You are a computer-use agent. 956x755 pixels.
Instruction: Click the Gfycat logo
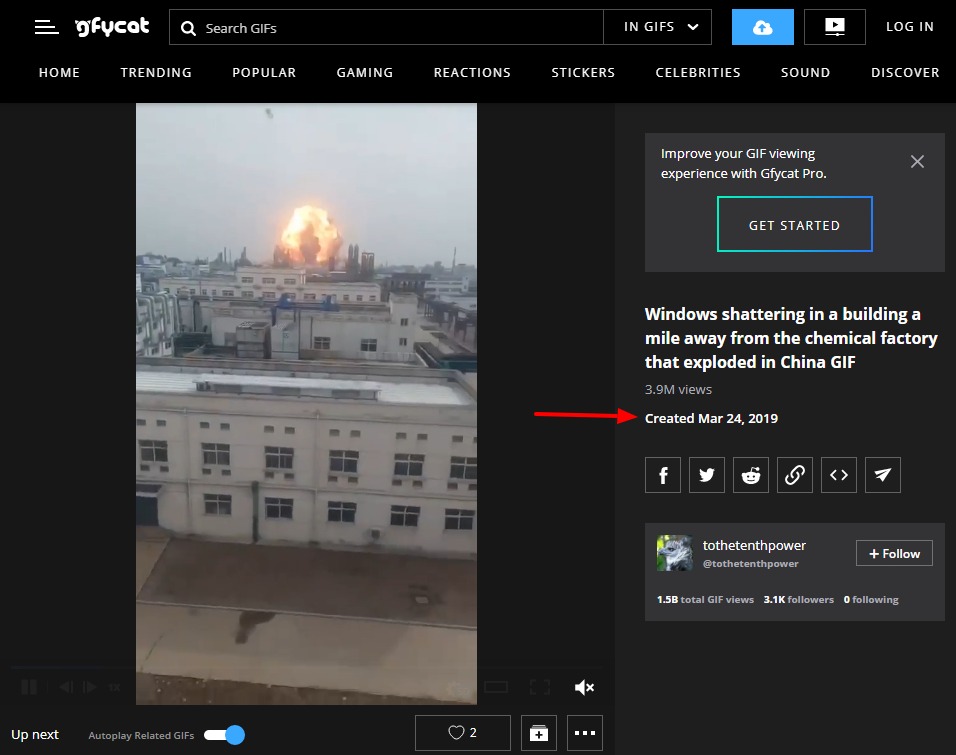[x=112, y=27]
